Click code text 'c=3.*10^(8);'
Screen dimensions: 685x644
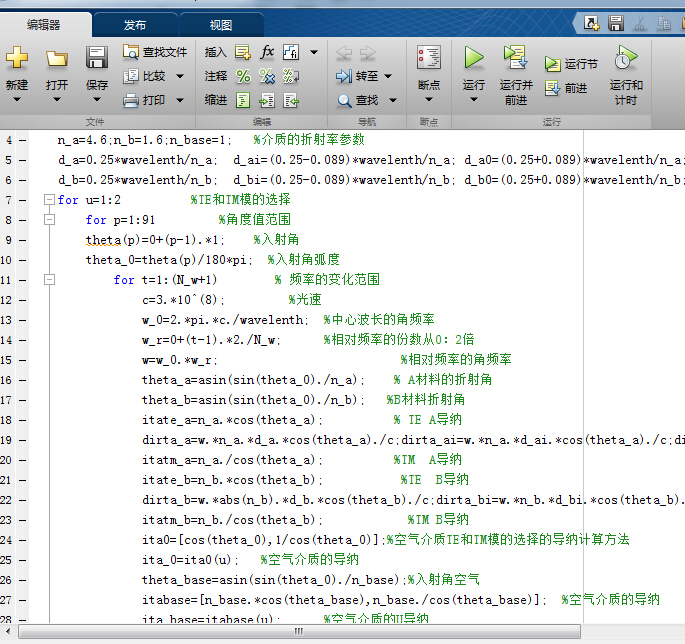point(183,300)
